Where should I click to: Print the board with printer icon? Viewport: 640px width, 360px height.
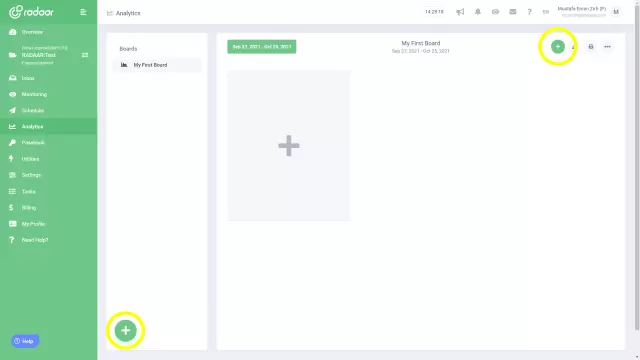click(591, 47)
